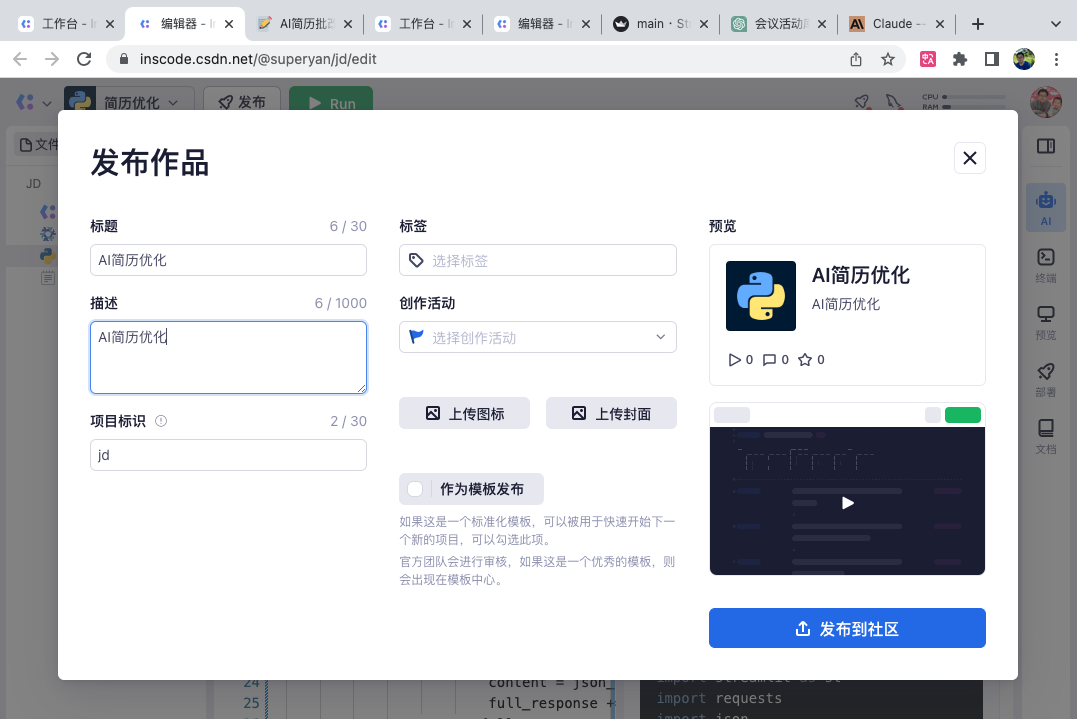The image size is (1077, 719).
Task: Reload the current page
Action: coord(84,59)
